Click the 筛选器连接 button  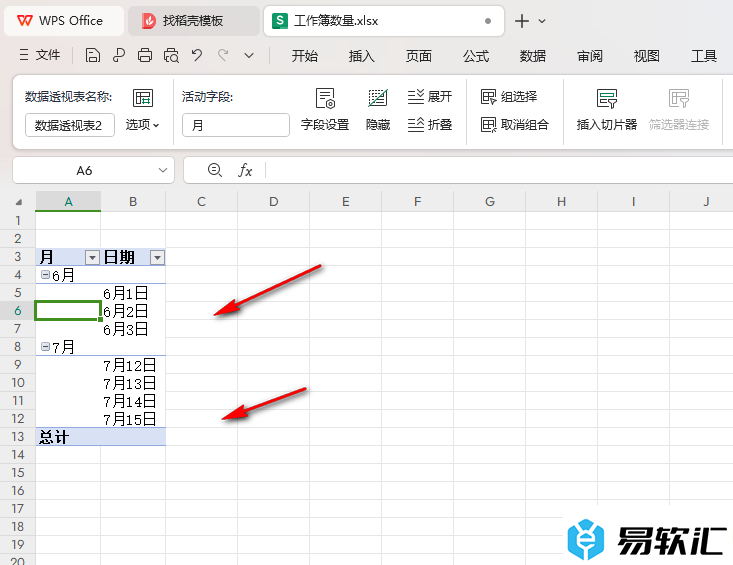(x=679, y=111)
